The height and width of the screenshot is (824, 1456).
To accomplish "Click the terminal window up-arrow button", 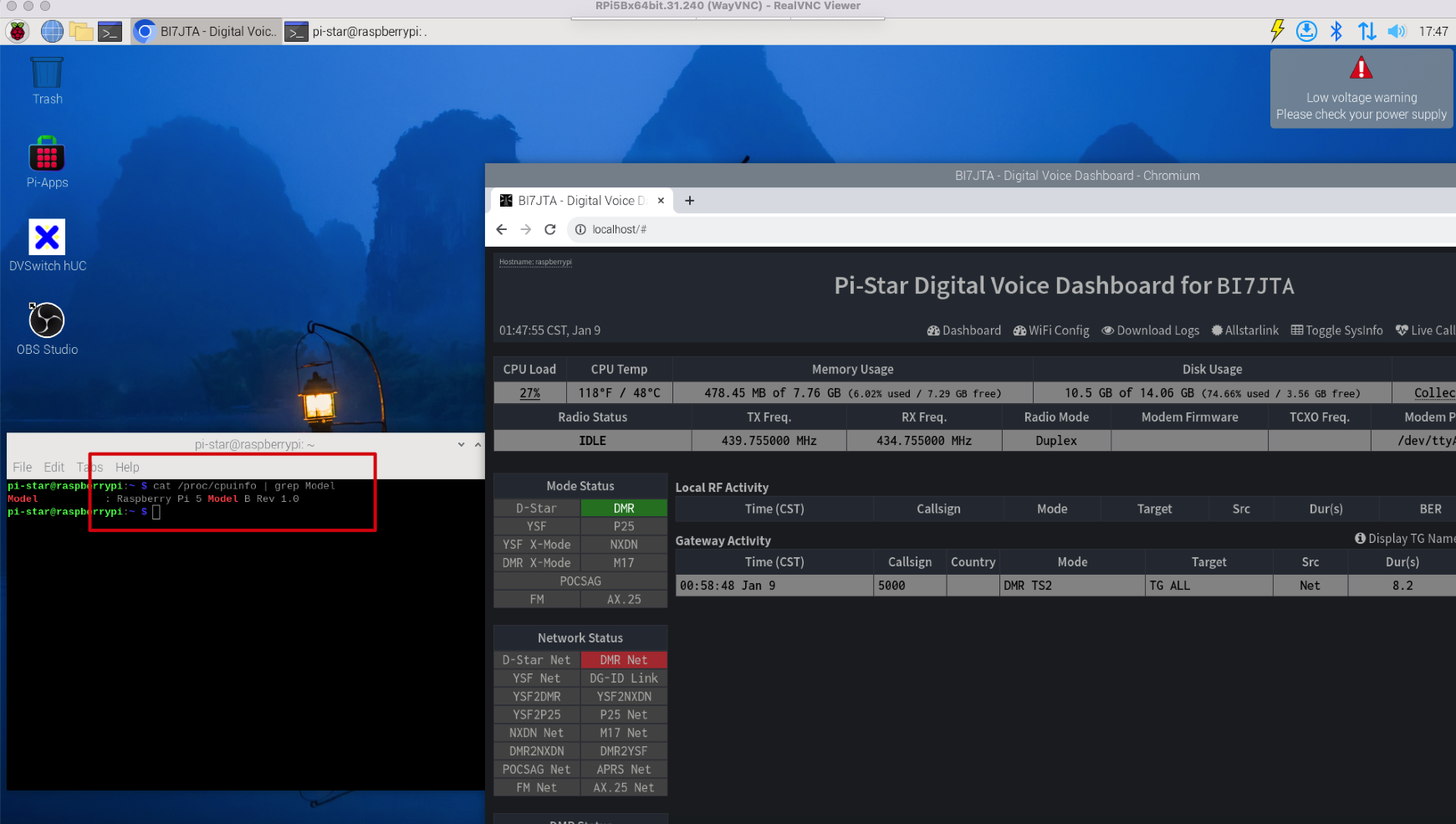I will coord(478,444).
